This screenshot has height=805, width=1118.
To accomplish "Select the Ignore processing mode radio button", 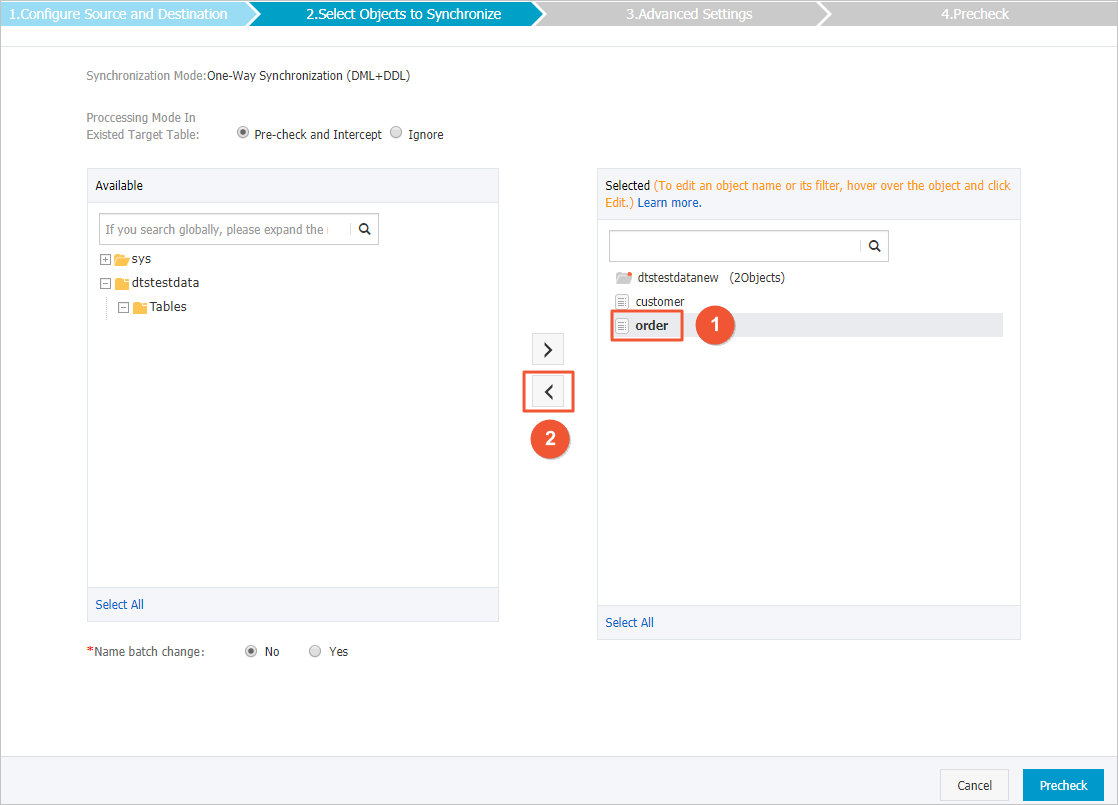I will 395,132.
